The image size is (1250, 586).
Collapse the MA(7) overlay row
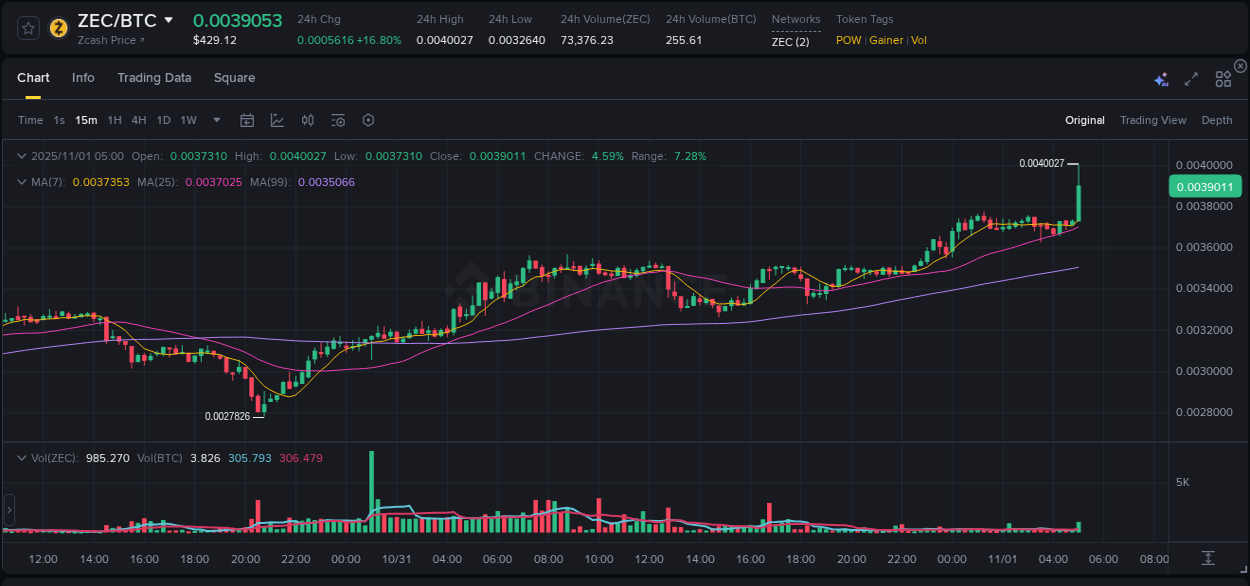[x=22, y=182]
